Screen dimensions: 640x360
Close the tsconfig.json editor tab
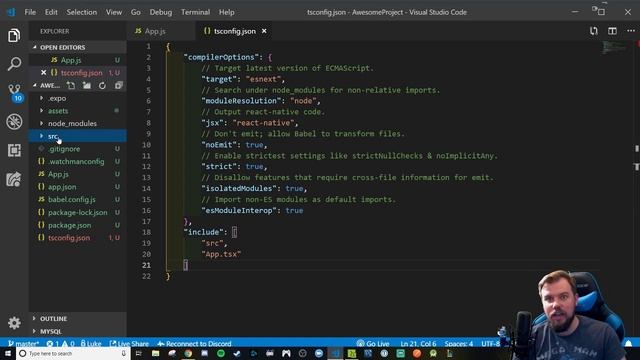click(x=264, y=31)
